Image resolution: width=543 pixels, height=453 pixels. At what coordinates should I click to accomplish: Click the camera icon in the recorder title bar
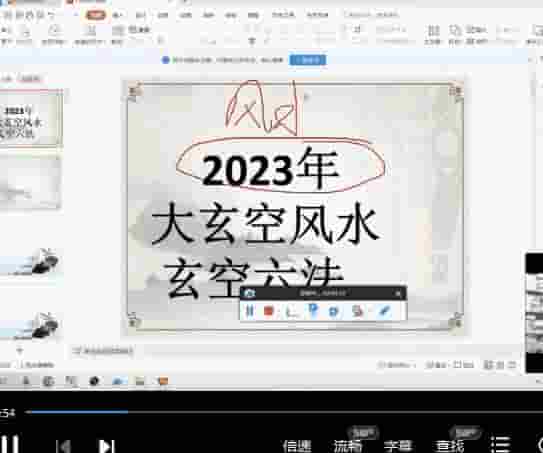[x=249, y=293]
